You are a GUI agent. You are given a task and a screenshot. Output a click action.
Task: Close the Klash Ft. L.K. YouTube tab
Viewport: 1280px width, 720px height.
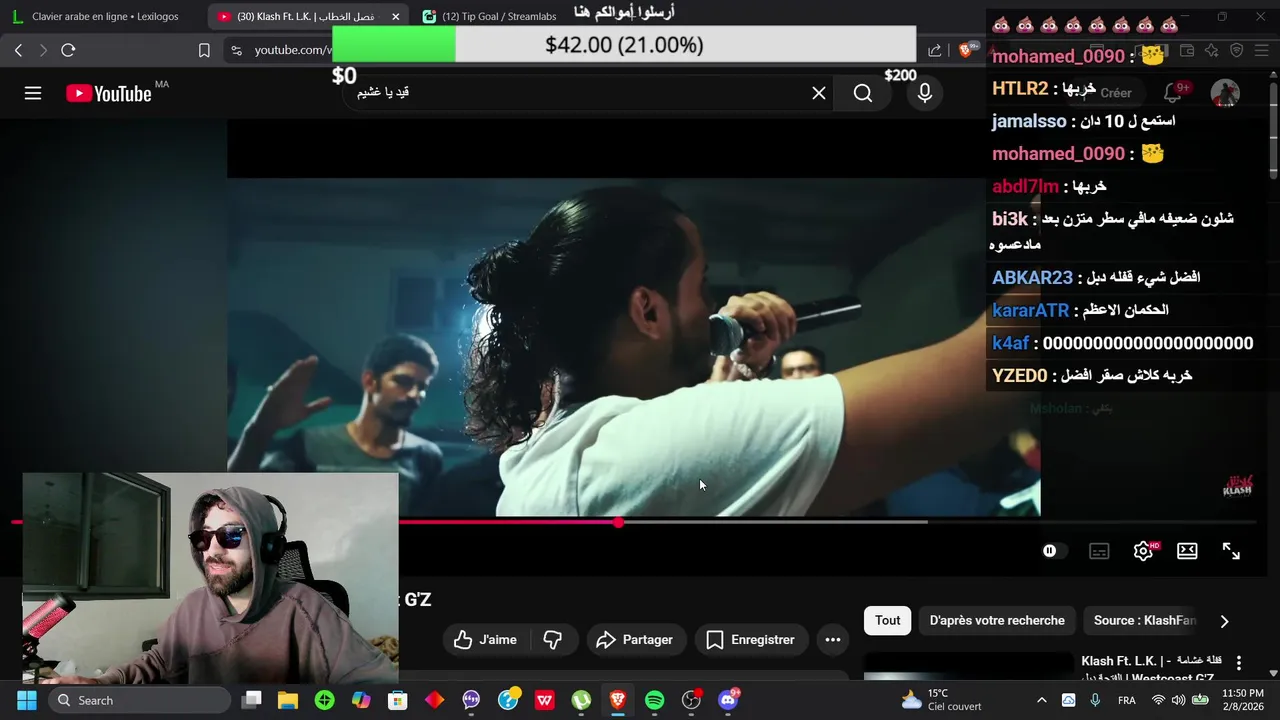tap(395, 16)
